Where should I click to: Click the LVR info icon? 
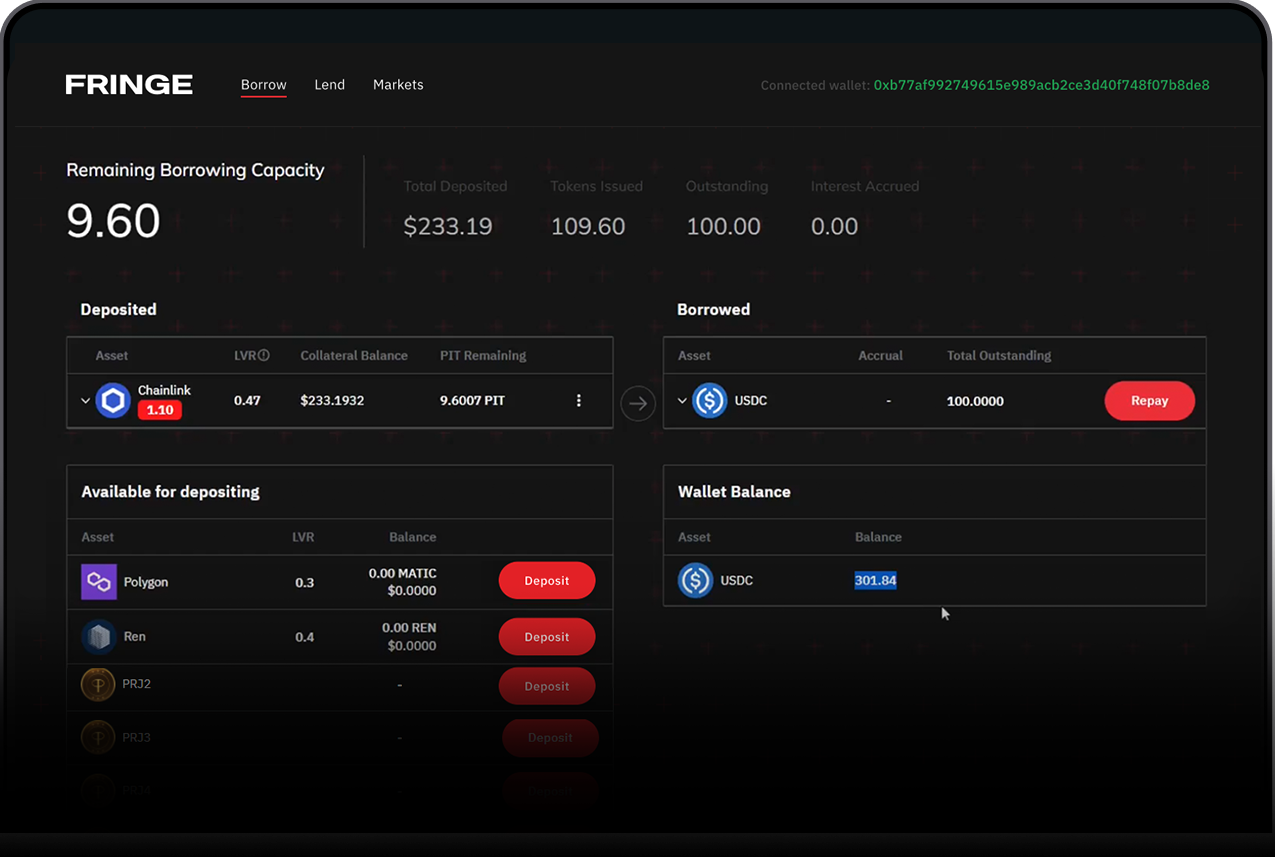coord(264,356)
